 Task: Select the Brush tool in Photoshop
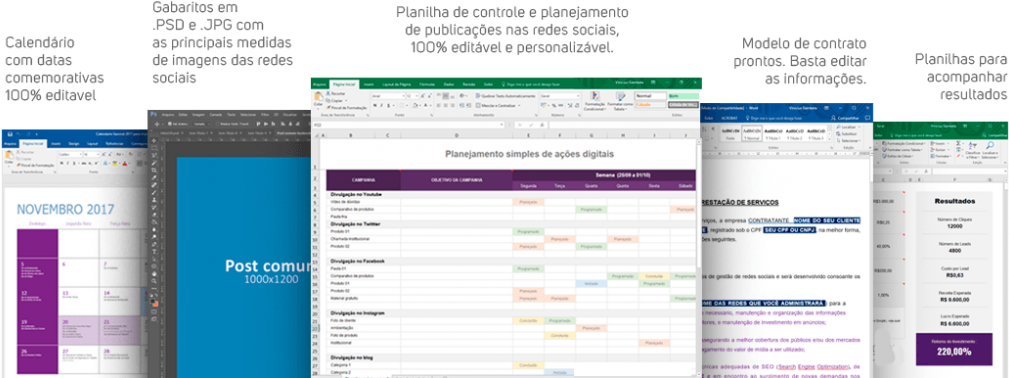click(154, 193)
